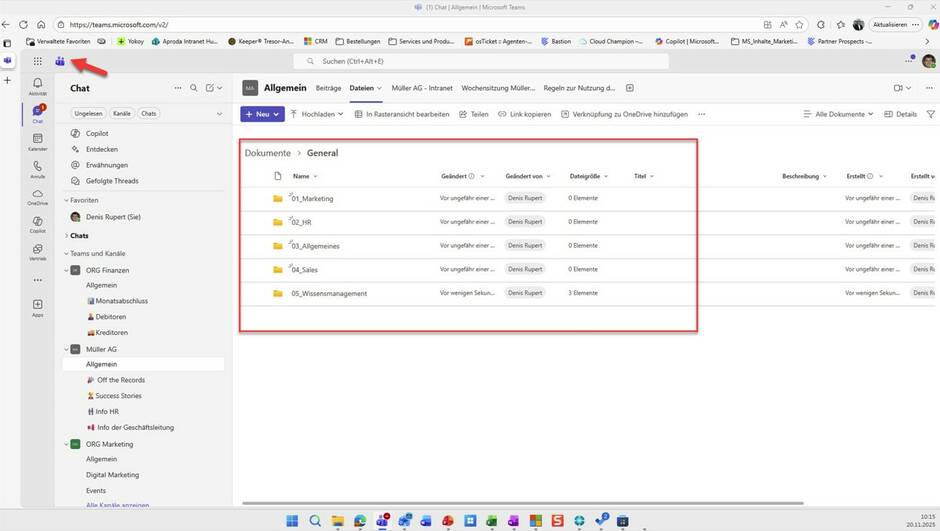Viewport: 940px width, 531px height.
Task: Open the Apps store icon in rail
Action: tap(37, 307)
